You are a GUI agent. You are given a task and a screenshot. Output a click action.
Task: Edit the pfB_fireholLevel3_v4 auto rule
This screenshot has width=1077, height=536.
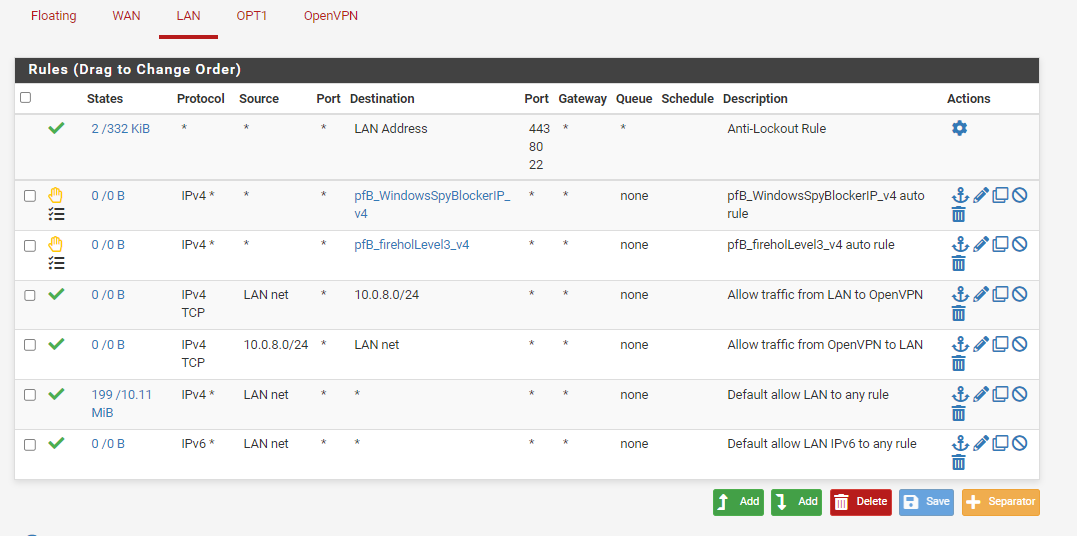(x=981, y=244)
